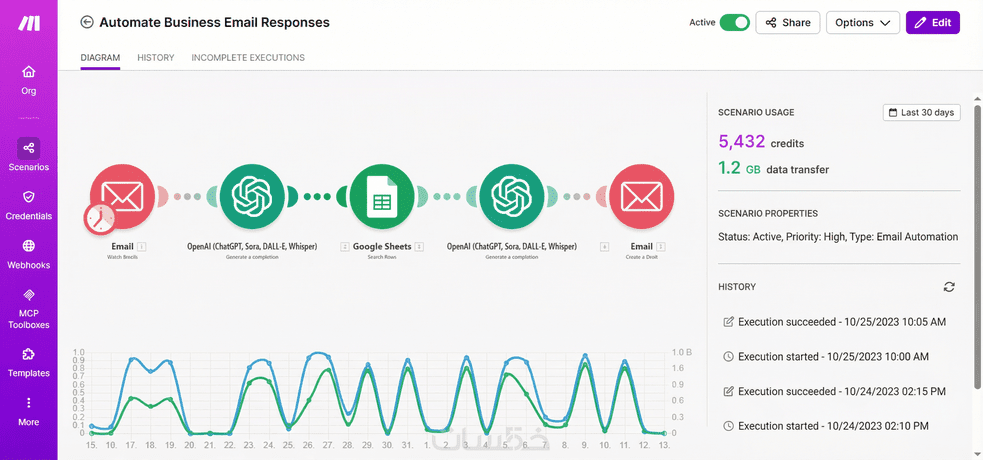983x460 pixels.
Task: Click the scenario title 'Automate Business Email Responses'
Action: (x=214, y=23)
